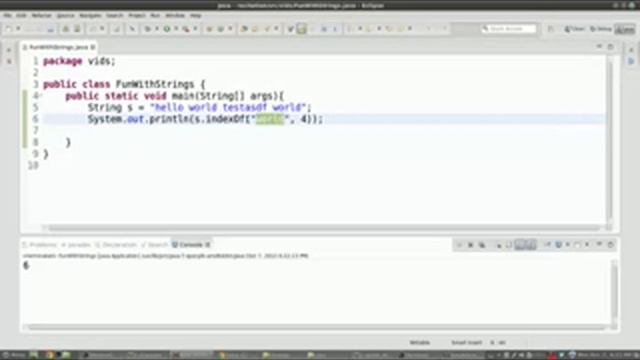This screenshot has width=640, height=360.
Task: Click Remove All Terminated Launches icon
Action: pyautogui.click(x=482, y=245)
